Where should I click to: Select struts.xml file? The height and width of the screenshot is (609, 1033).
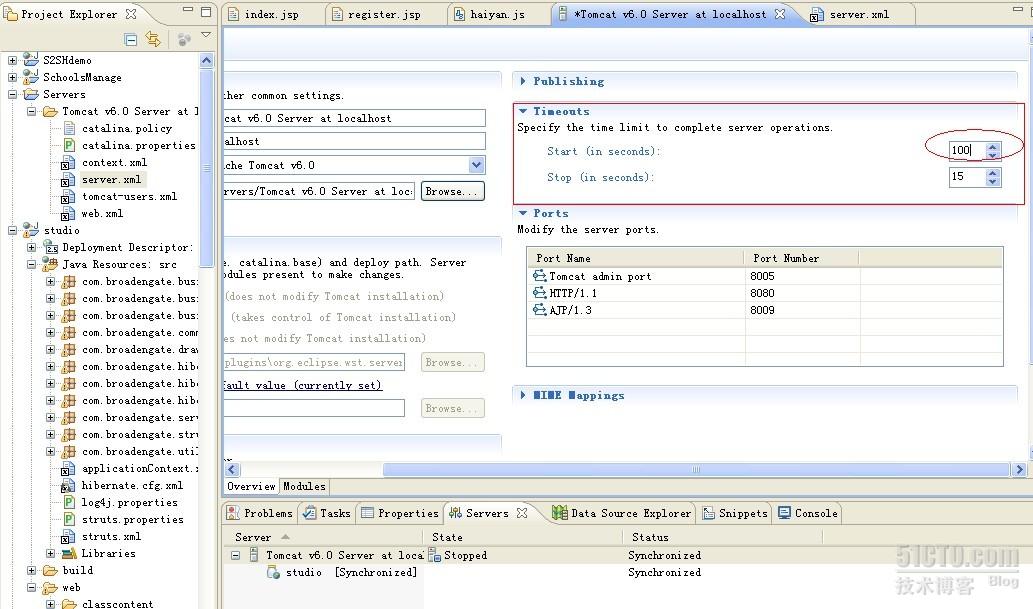111,536
